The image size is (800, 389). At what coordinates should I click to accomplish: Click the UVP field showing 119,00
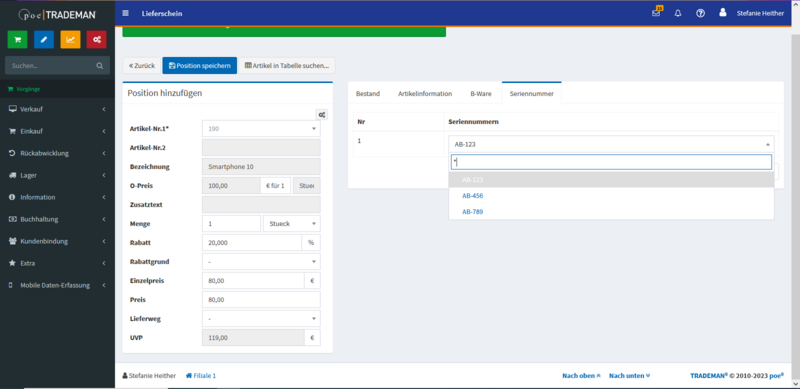pyautogui.click(x=253, y=337)
